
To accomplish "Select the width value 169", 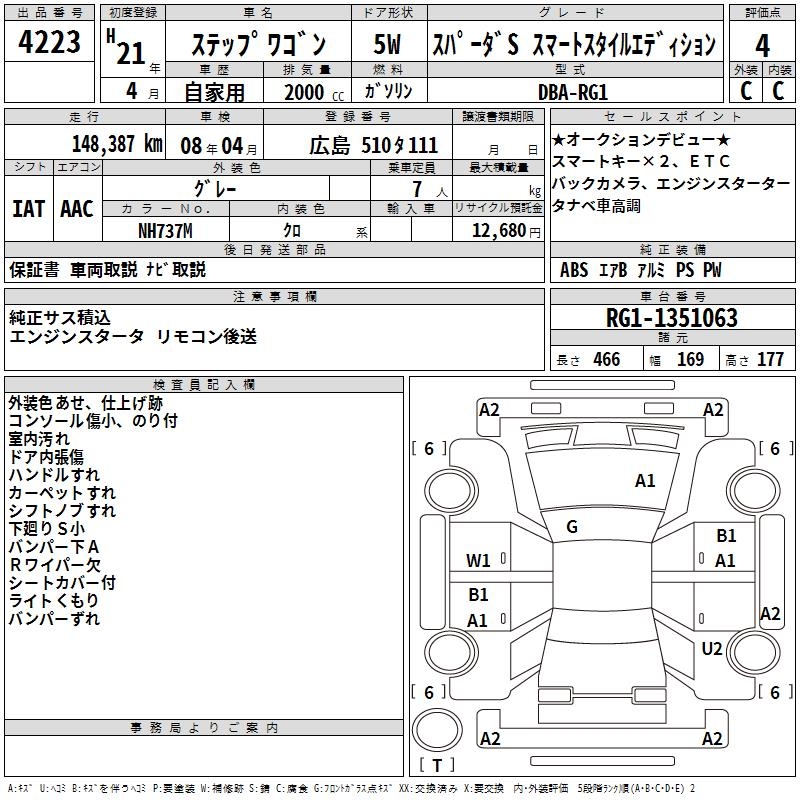I will tap(690, 359).
